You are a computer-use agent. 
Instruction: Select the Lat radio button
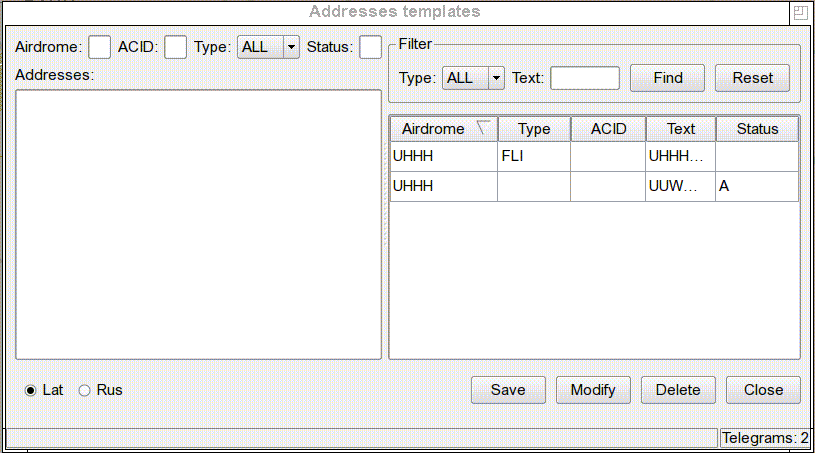point(31,390)
